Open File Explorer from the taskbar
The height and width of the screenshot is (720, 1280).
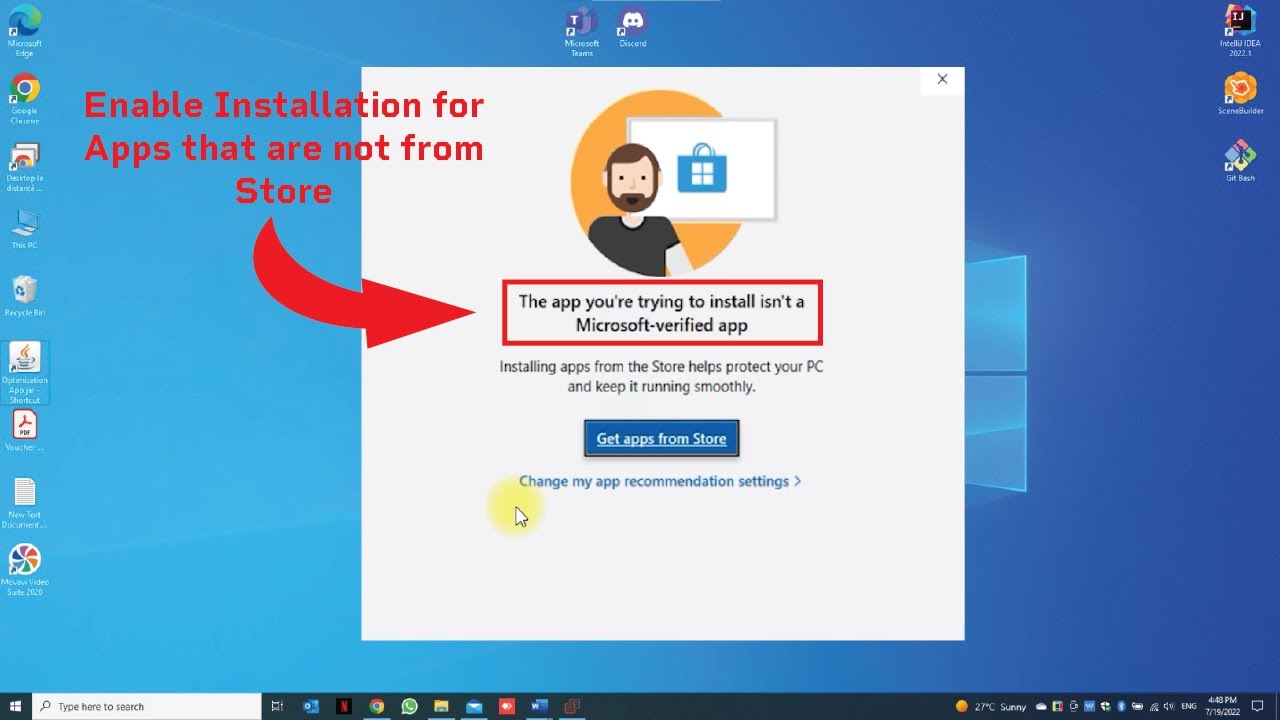pos(441,706)
